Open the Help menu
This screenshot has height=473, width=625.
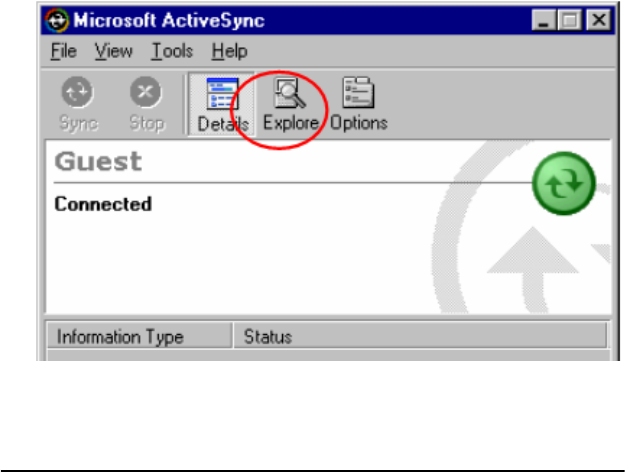(229, 51)
